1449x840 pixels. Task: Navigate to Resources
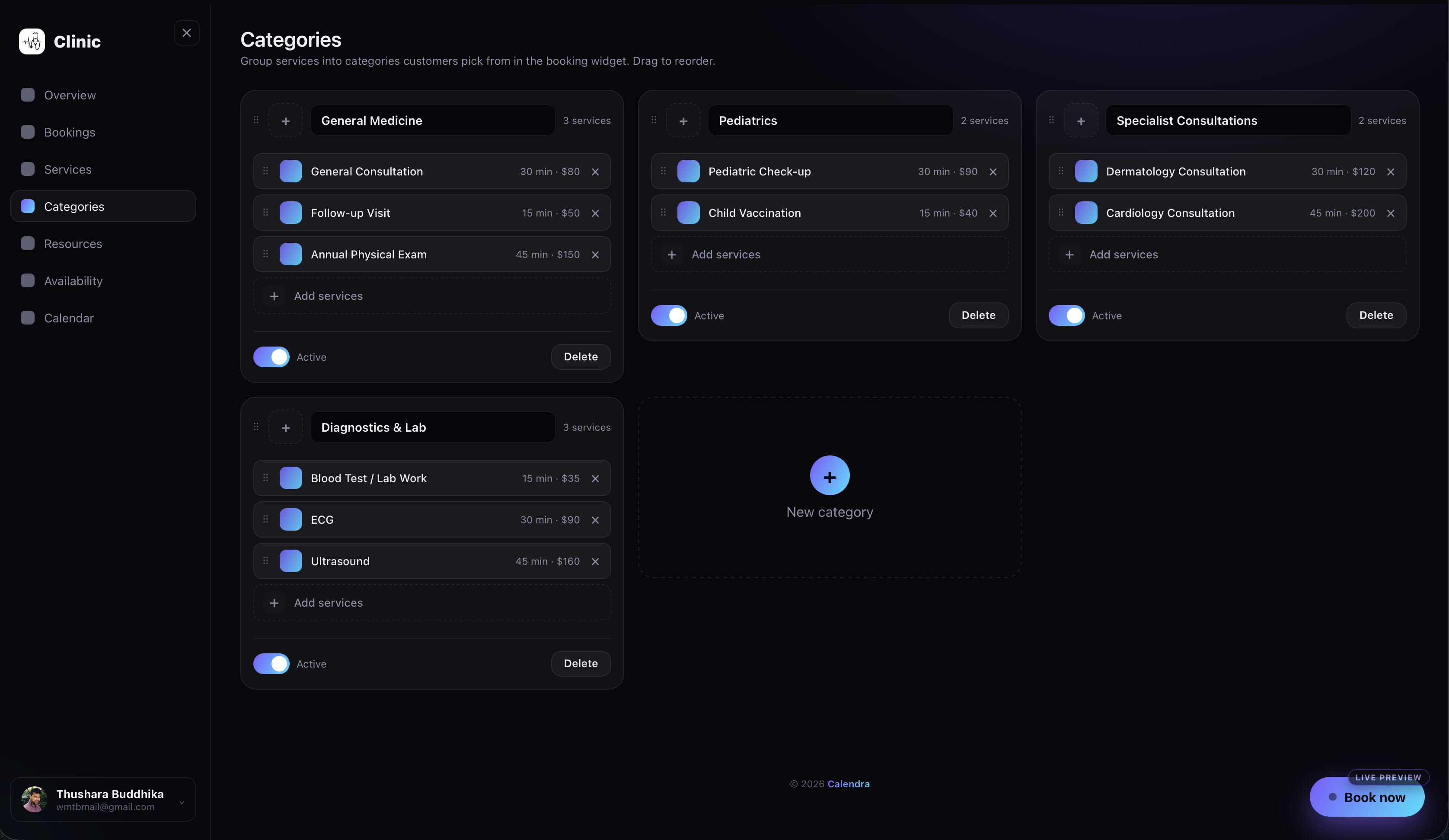click(x=103, y=244)
